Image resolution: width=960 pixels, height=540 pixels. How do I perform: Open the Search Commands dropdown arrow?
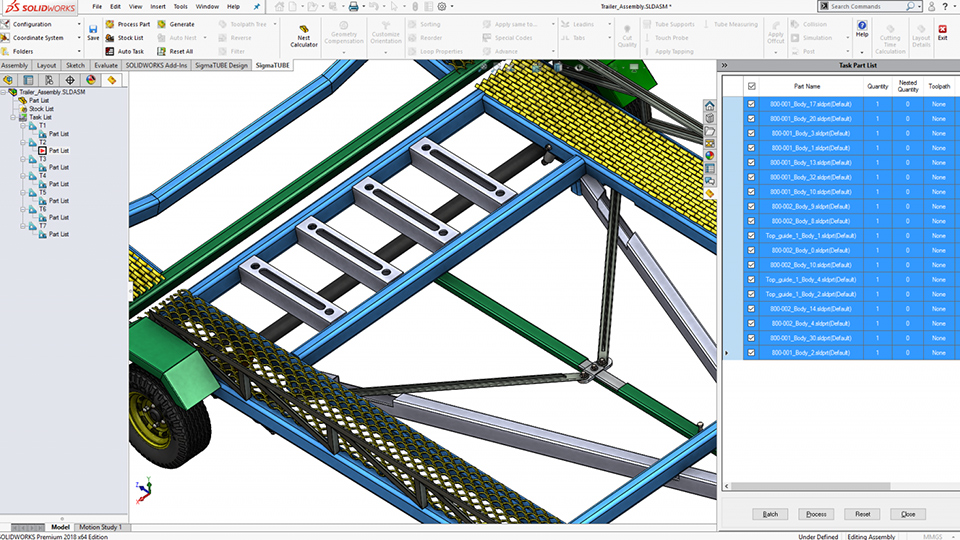tap(920, 7)
